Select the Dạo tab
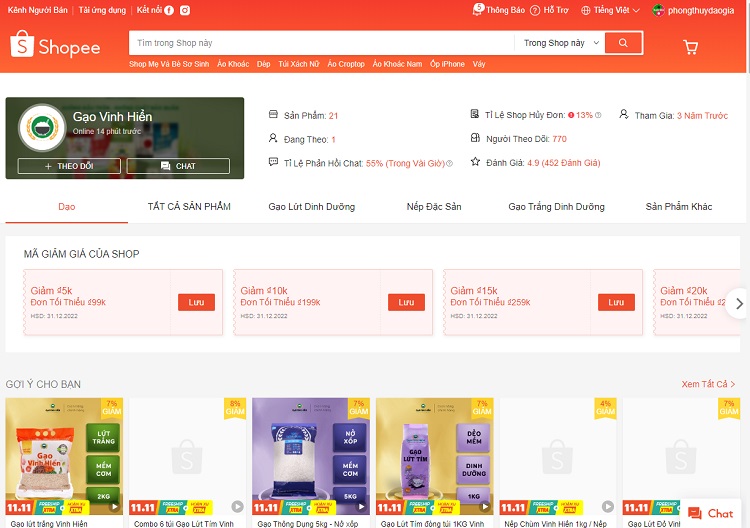Image resolution: width=750 pixels, height=528 pixels. [66, 207]
